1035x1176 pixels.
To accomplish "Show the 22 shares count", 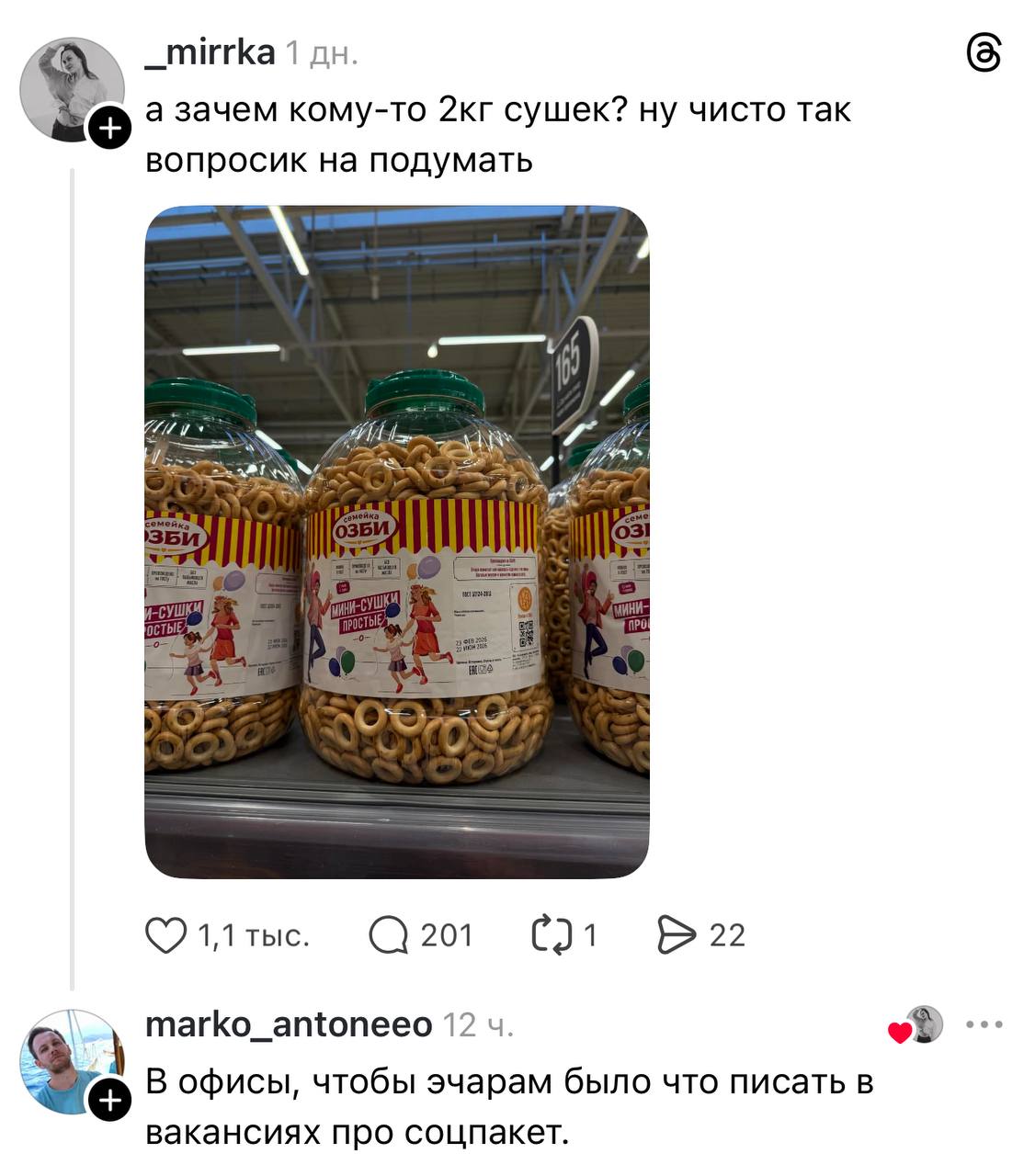I will tap(727, 935).
